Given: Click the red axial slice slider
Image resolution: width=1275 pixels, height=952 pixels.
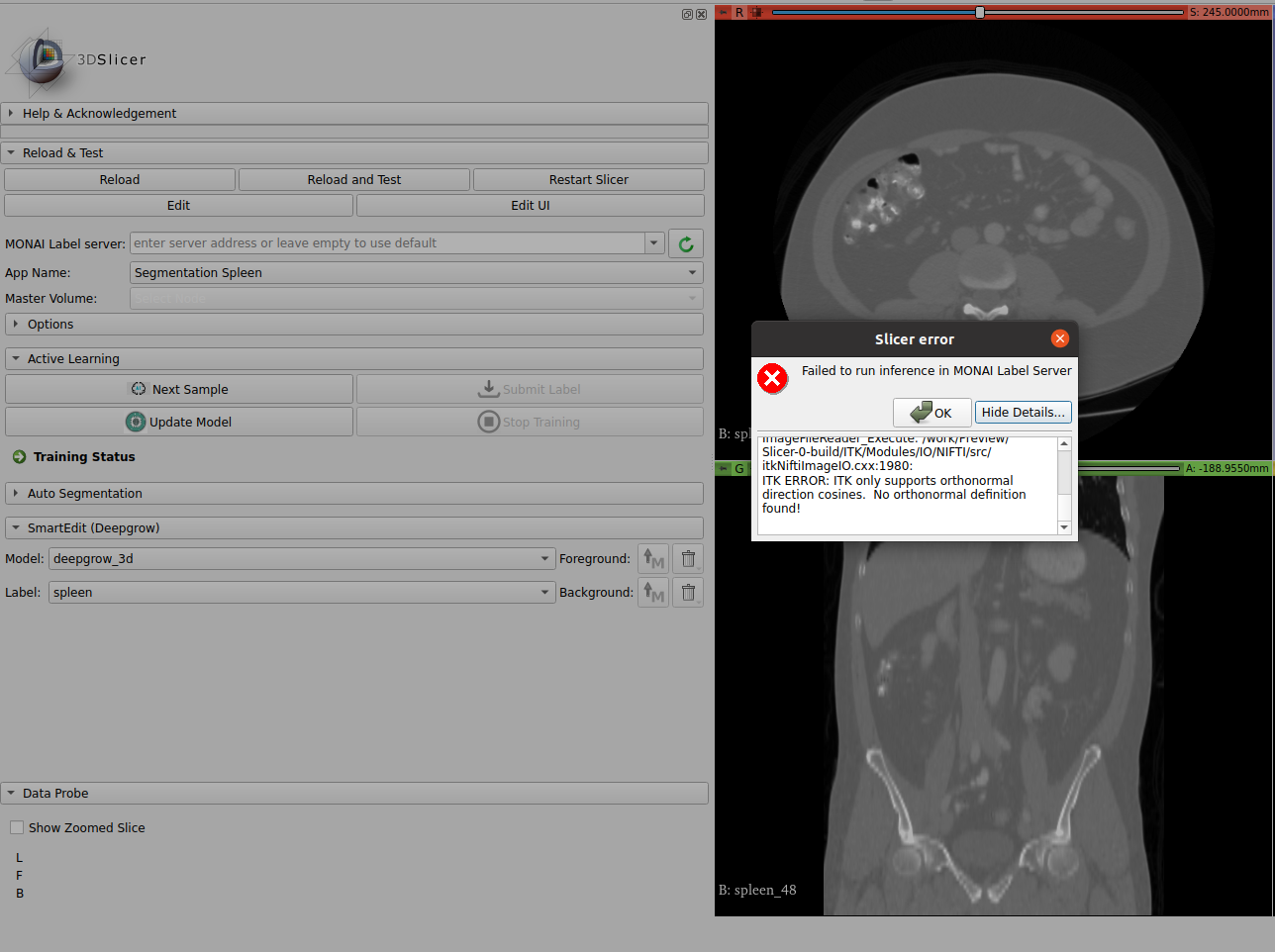Looking at the screenshot, I should coord(978,13).
